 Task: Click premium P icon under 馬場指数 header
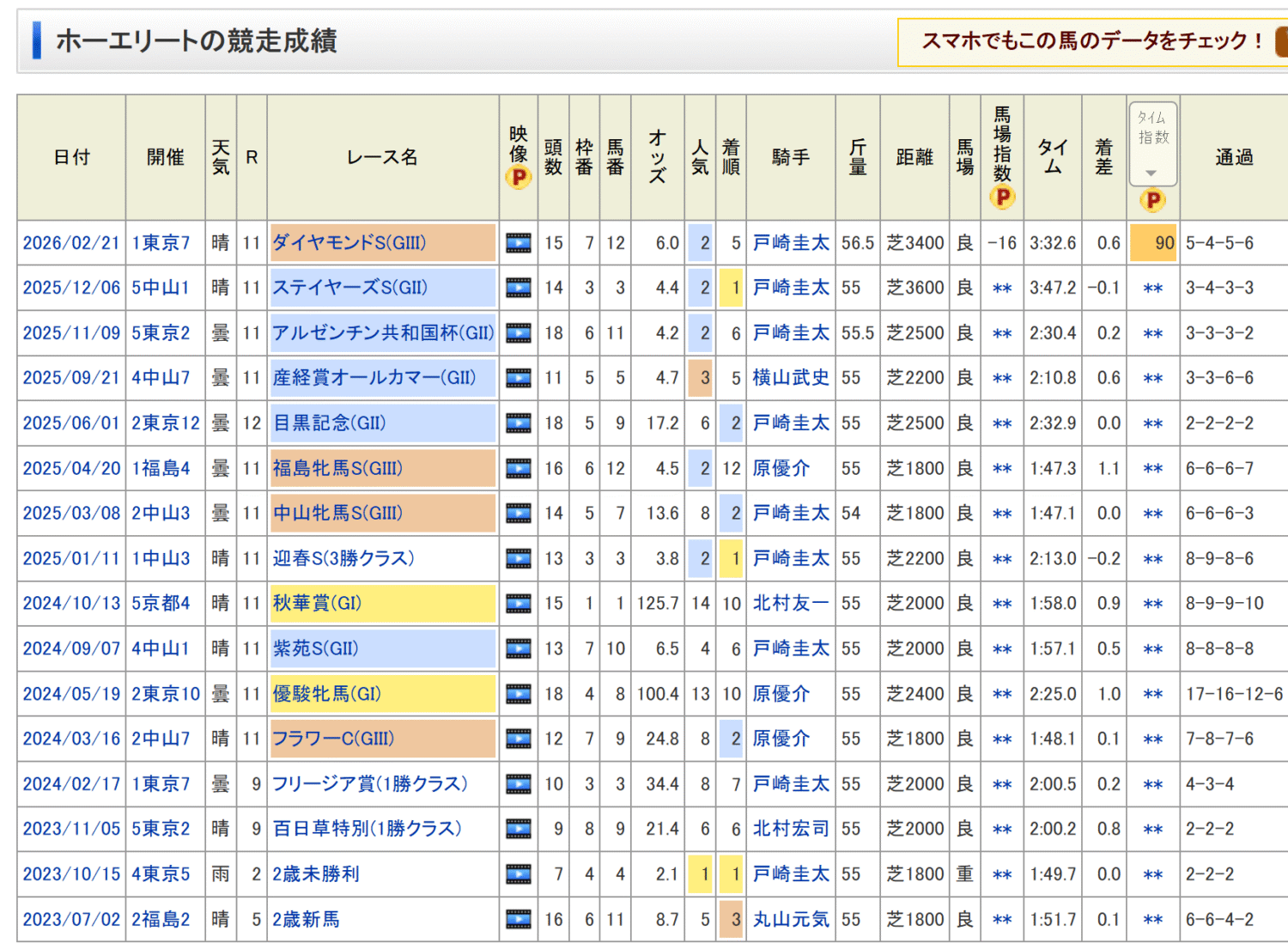(1002, 197)
